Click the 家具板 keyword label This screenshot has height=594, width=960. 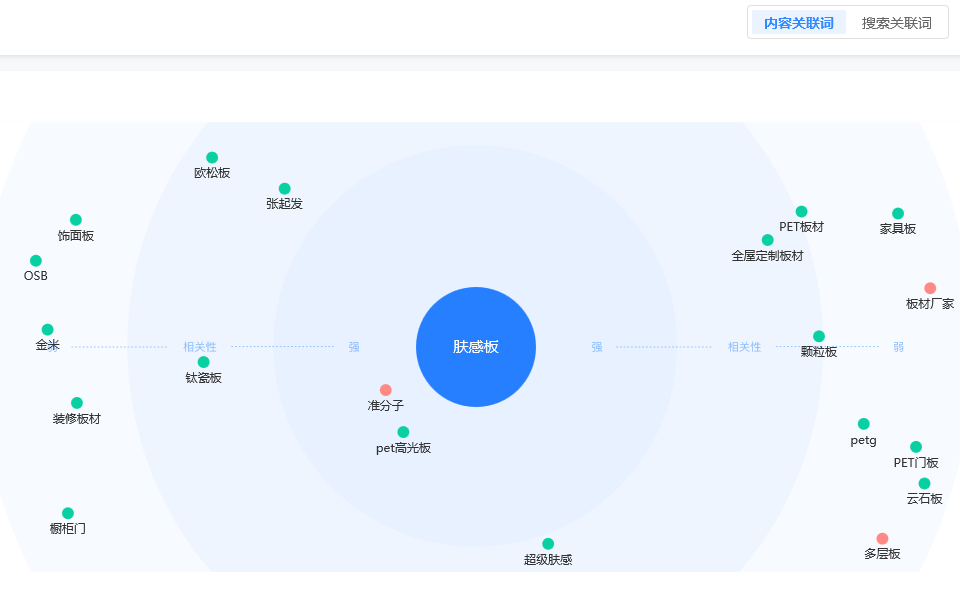[898, 229]
